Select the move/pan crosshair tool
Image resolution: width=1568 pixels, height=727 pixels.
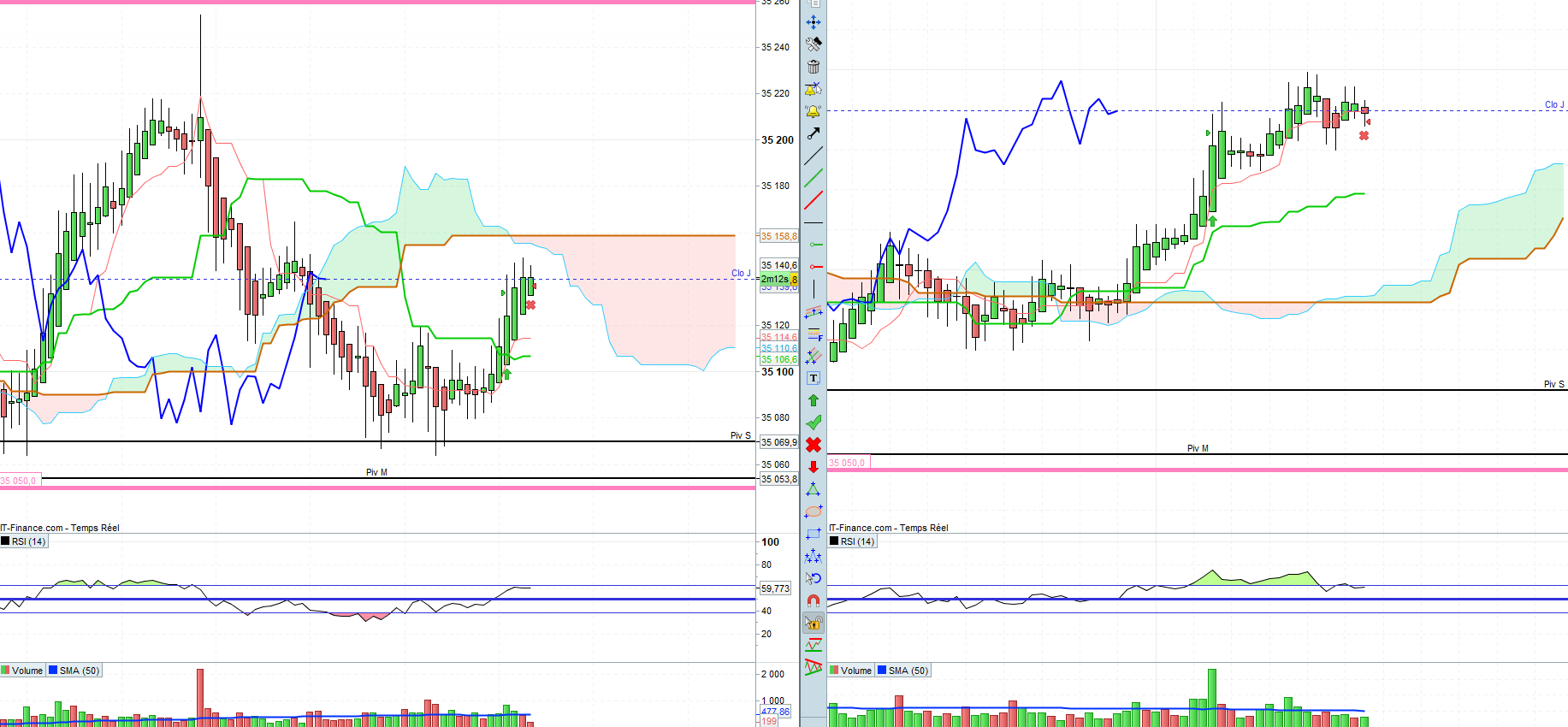pos(814,22)
